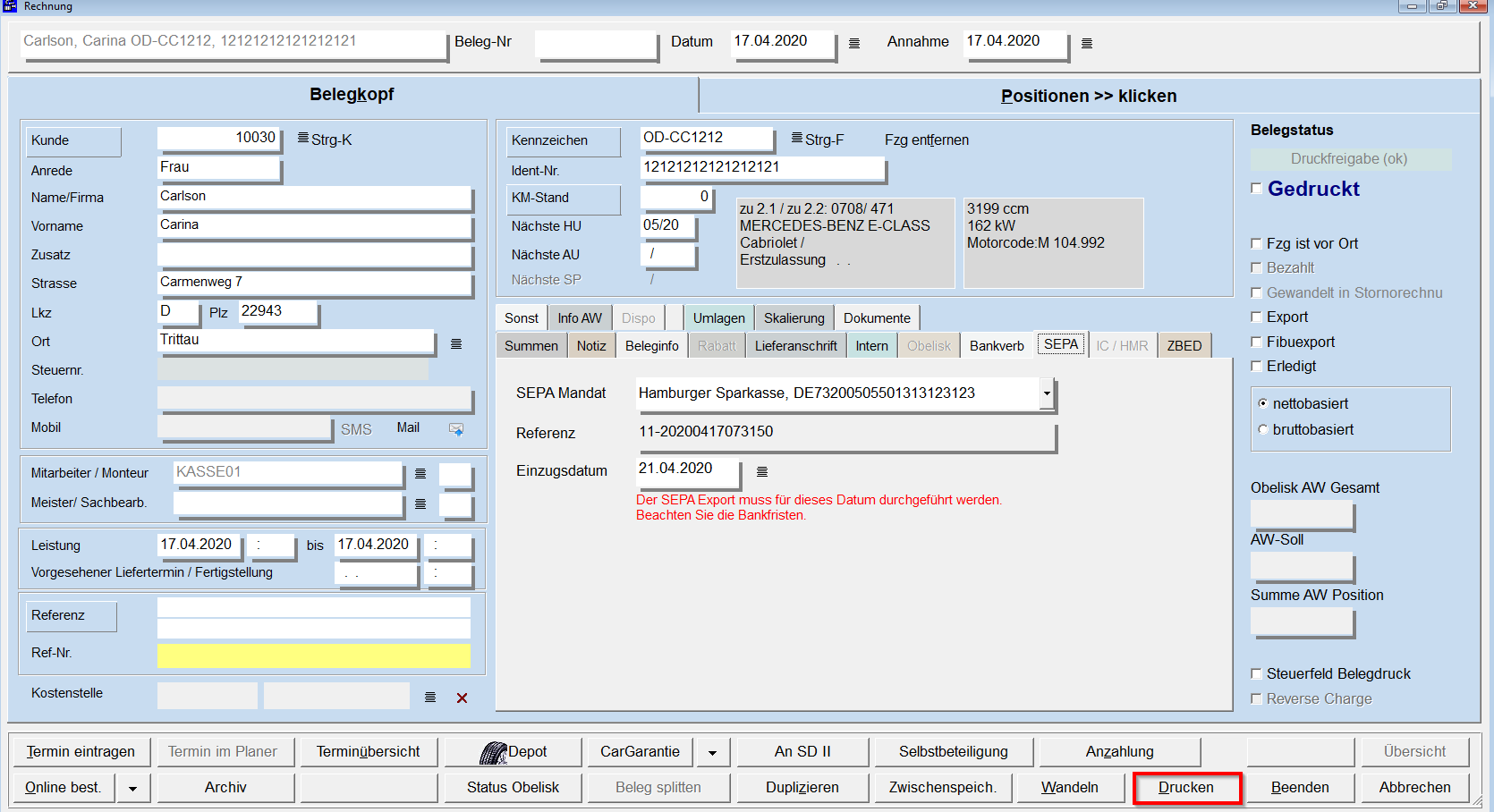Open the Dokumente tab
This screenshot has width=1494, height=812.
pyautogui.click(x=877, y=318)
